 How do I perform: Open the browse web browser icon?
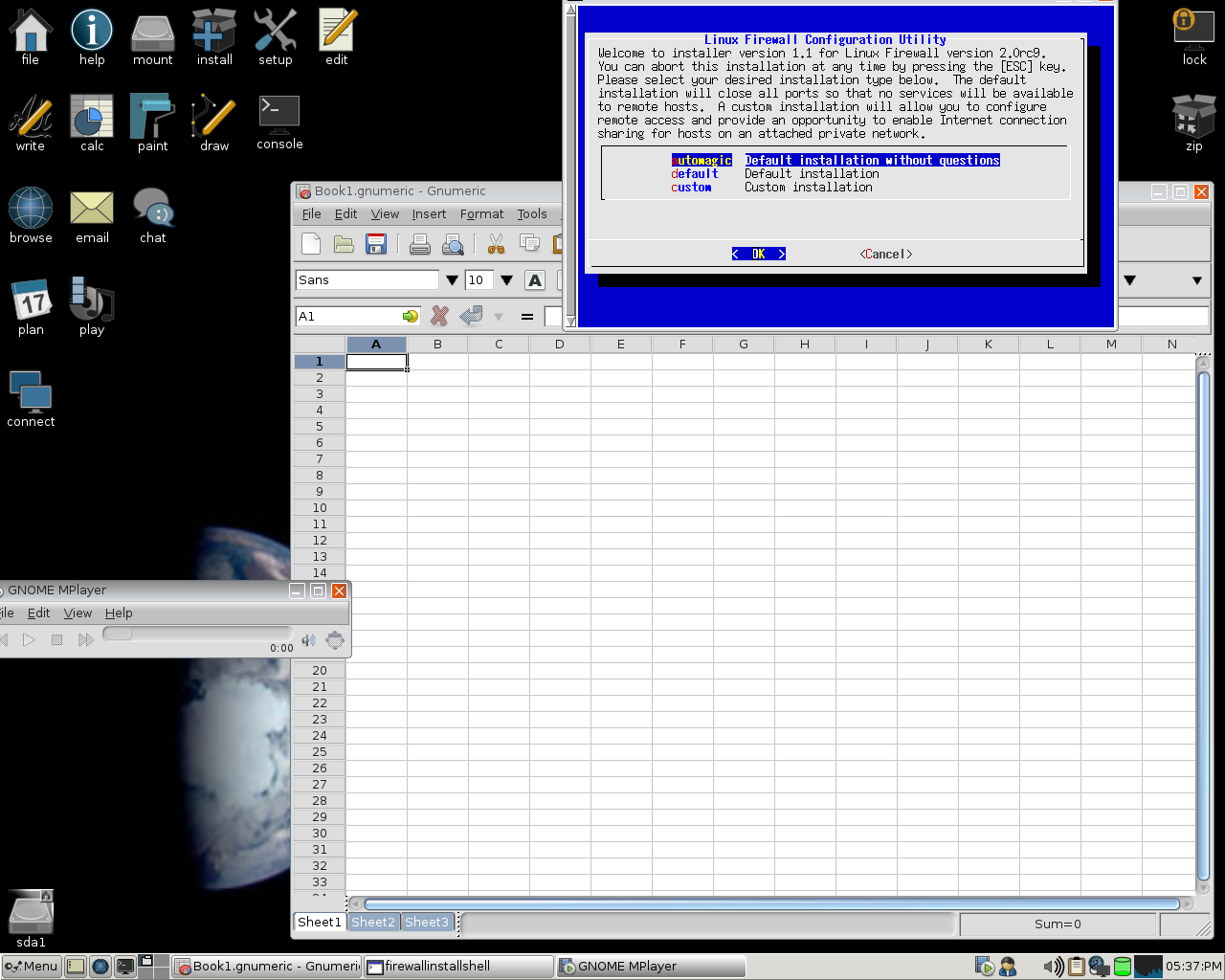[31, 215]
